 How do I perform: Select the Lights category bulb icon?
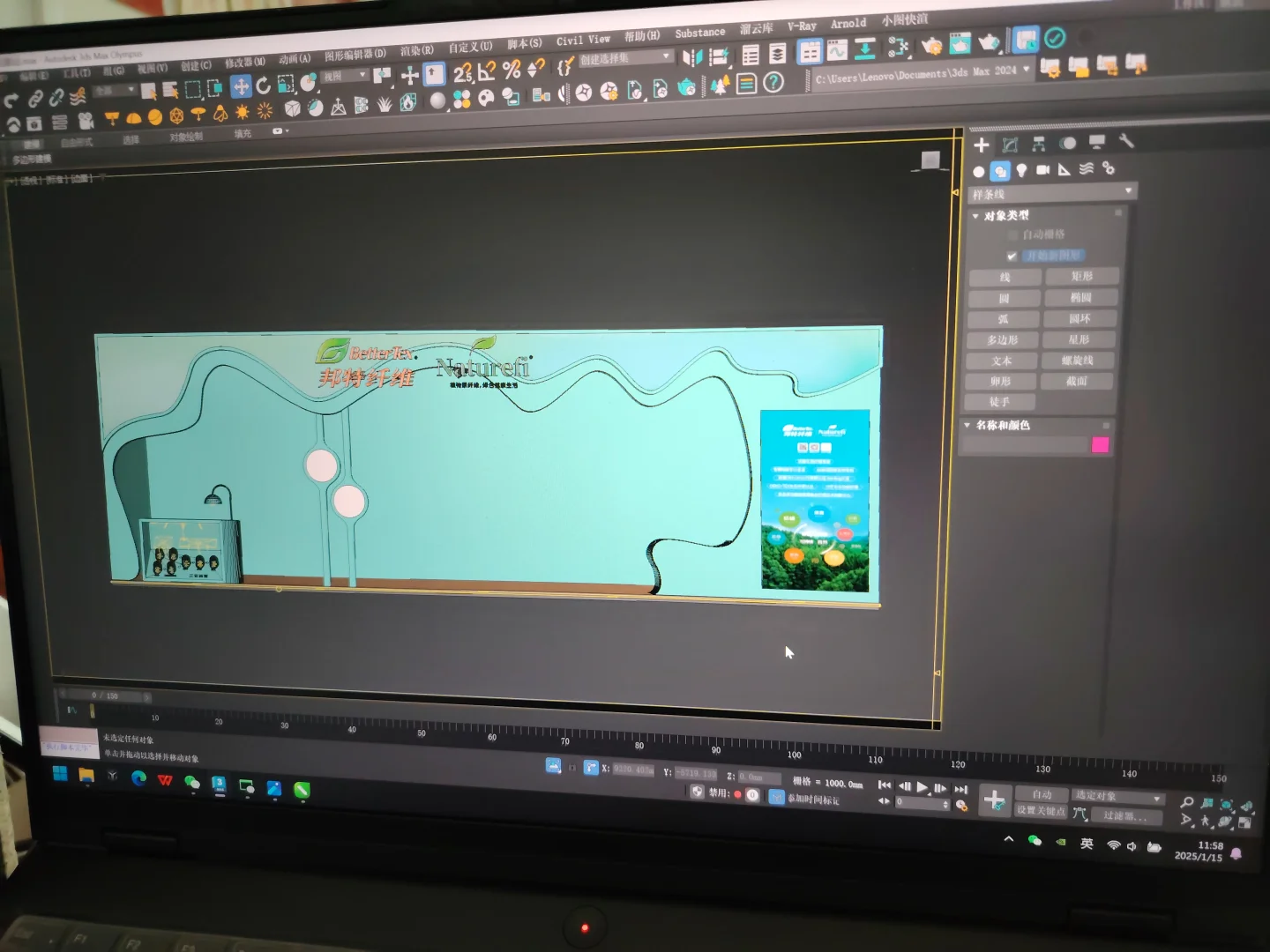[1021, 170]
